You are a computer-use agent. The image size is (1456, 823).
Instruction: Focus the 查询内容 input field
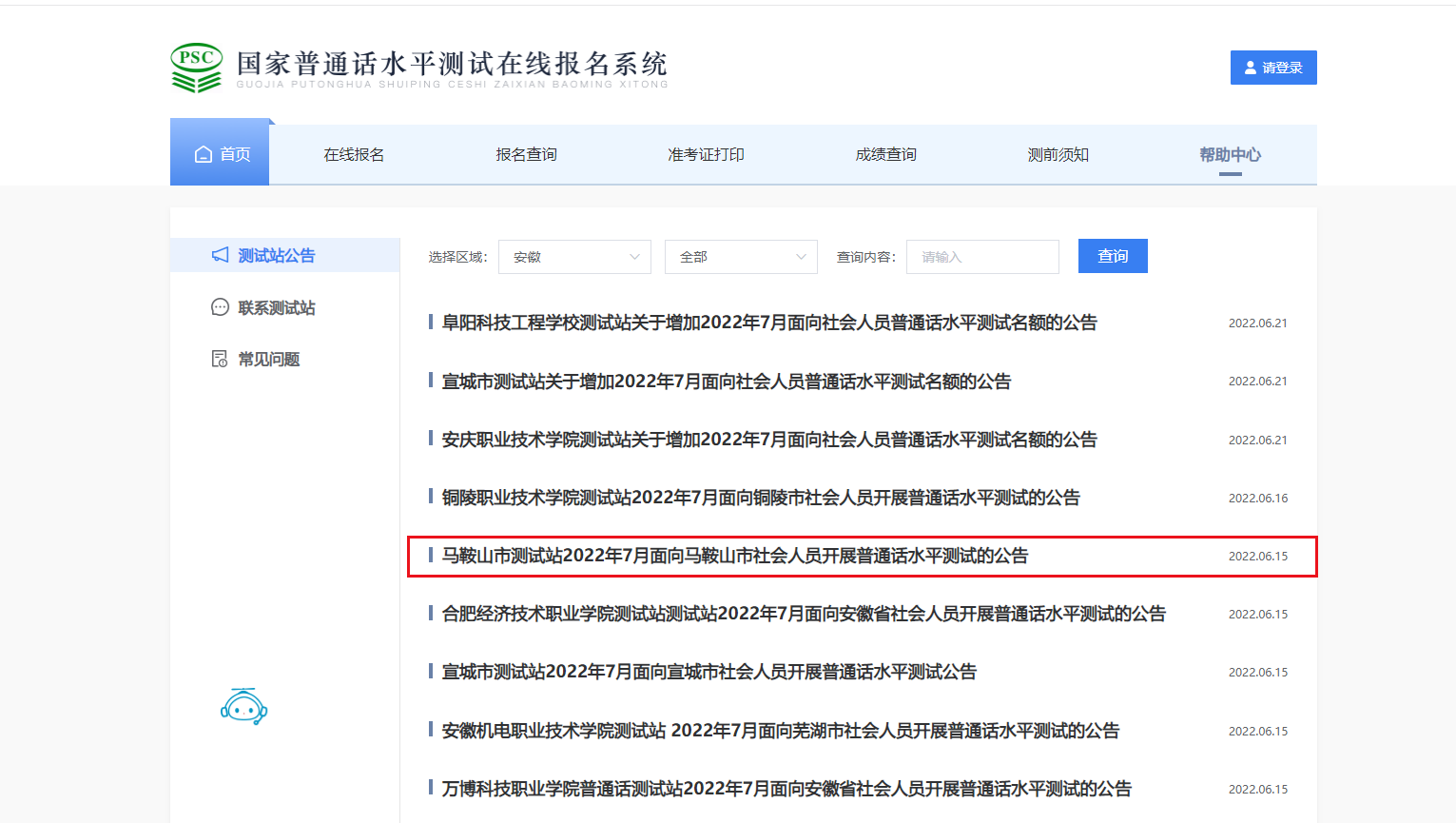(x=982, y=257)
